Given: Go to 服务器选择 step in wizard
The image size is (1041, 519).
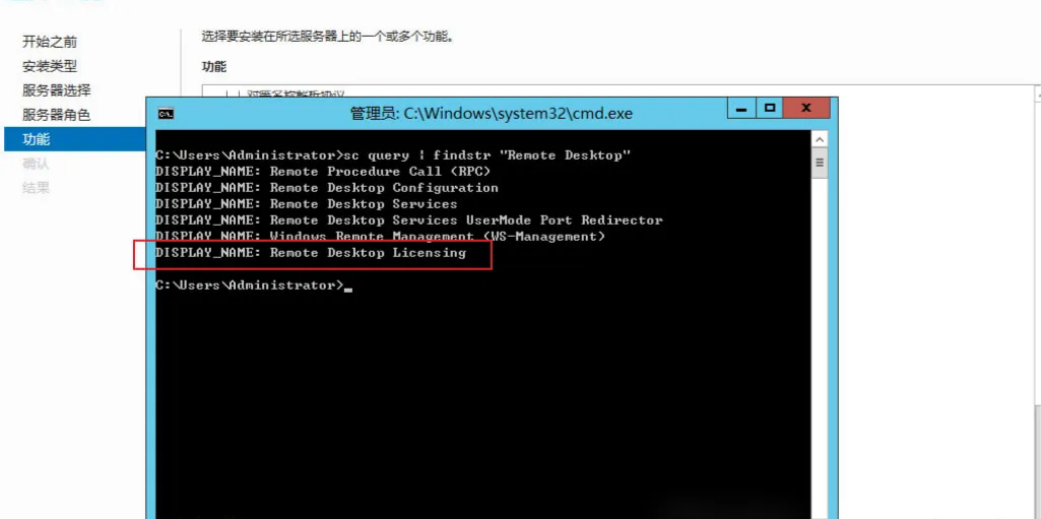Looking at the screenshot, I should tap(56, 90).
